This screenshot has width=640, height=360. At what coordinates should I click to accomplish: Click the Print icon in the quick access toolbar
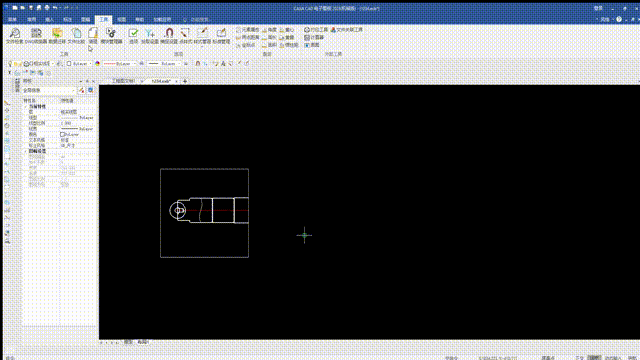[47, 8]
